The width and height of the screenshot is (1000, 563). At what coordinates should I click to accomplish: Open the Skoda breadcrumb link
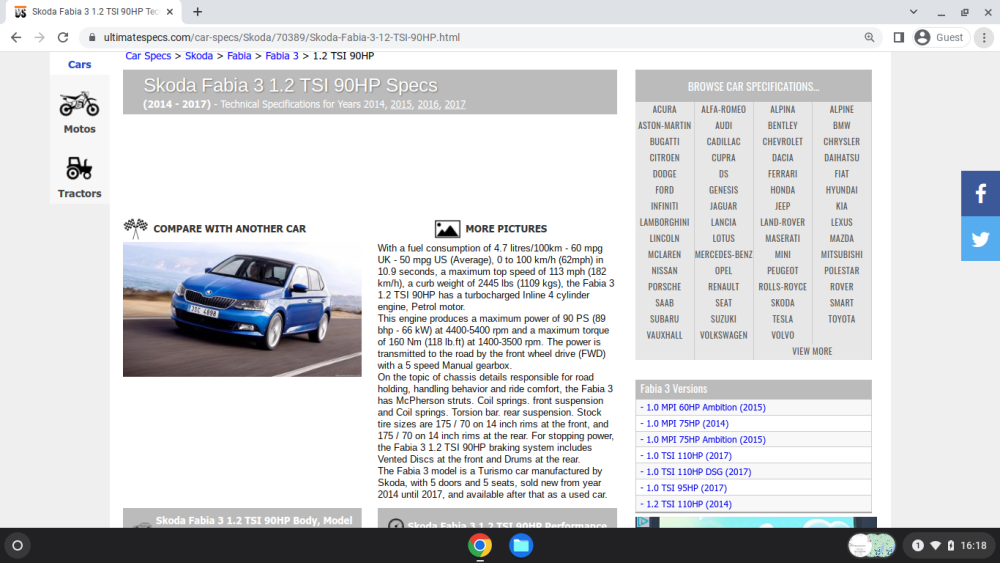pyautogui.click(x=199, y=56)
